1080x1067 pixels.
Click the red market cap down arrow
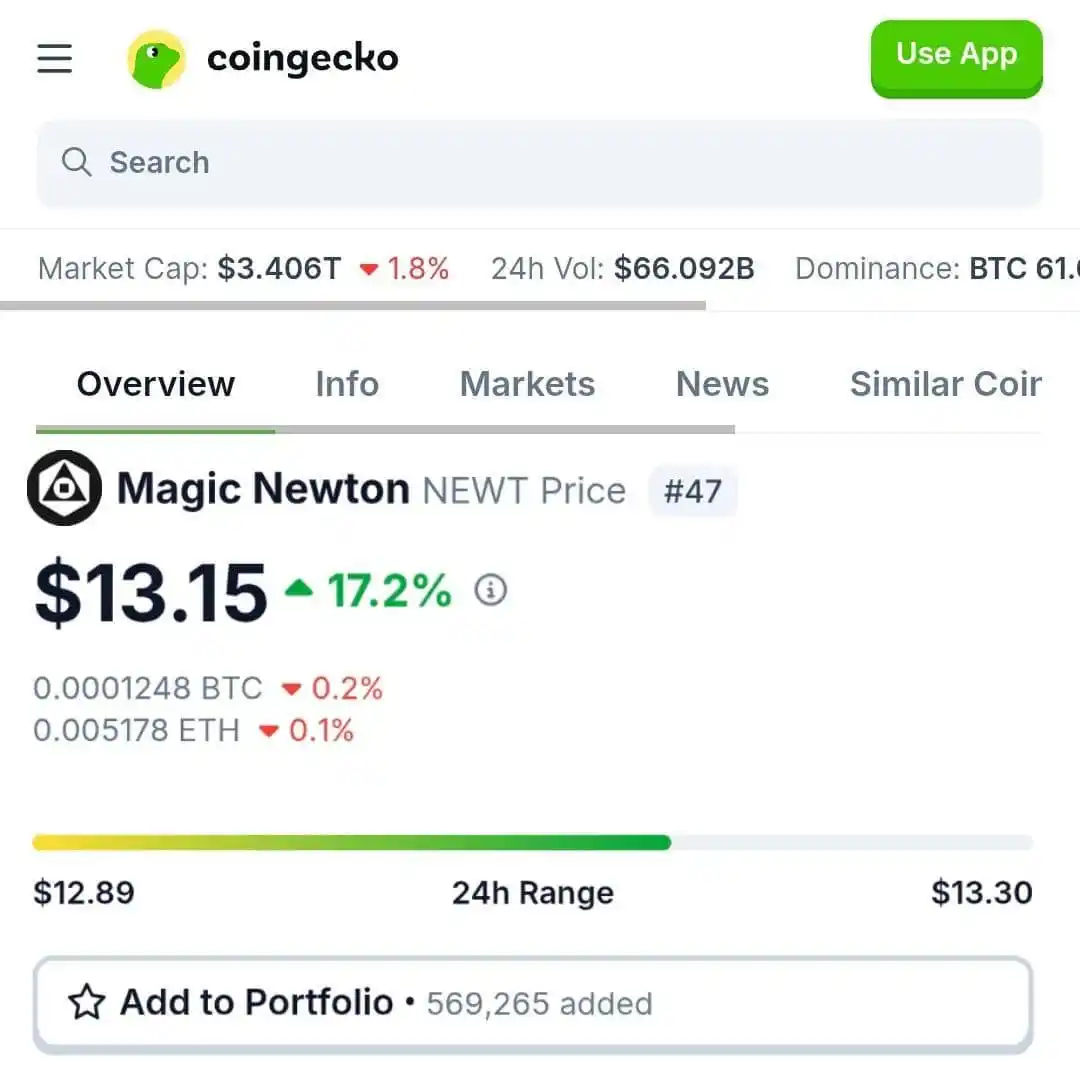[x=369, y=269]
